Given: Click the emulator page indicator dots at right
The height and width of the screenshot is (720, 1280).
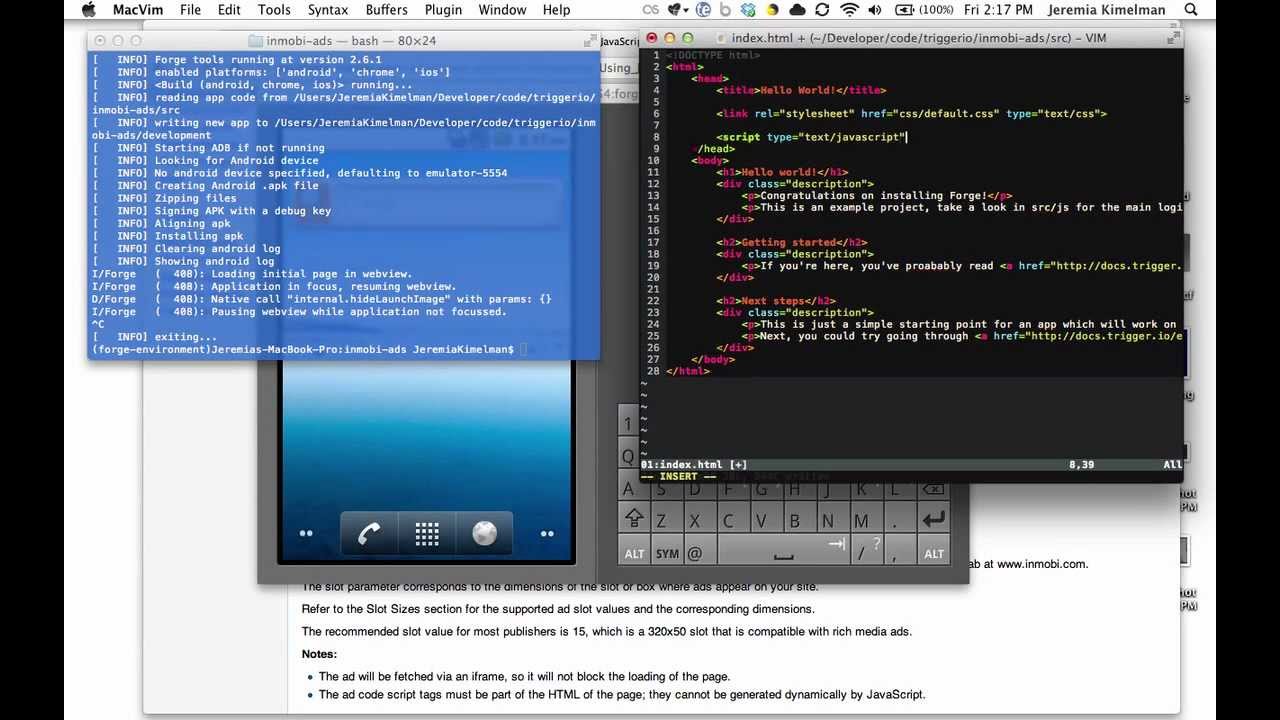Looking at the screenshot, I should tap(547, 534).
